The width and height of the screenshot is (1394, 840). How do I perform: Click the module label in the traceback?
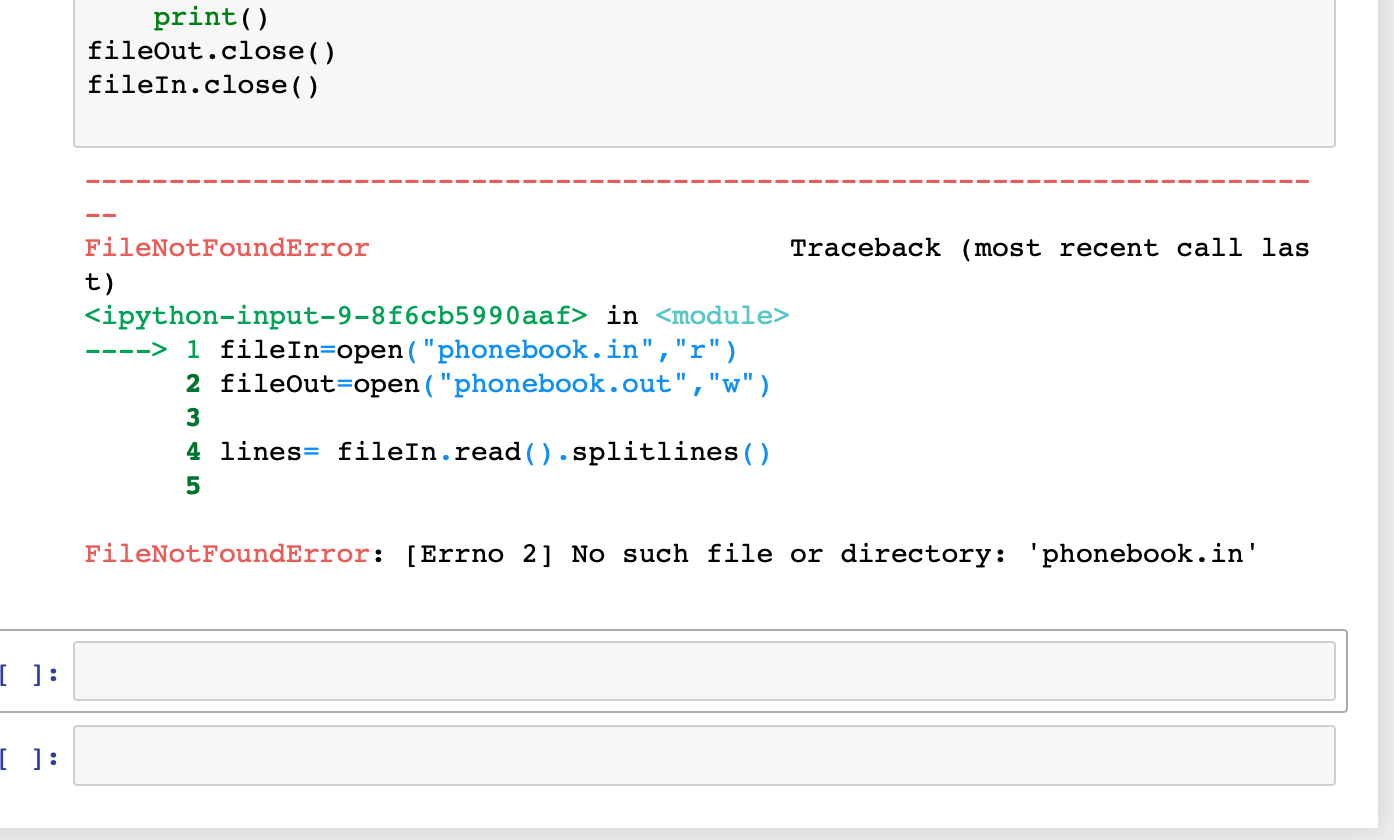click(722, 315)
